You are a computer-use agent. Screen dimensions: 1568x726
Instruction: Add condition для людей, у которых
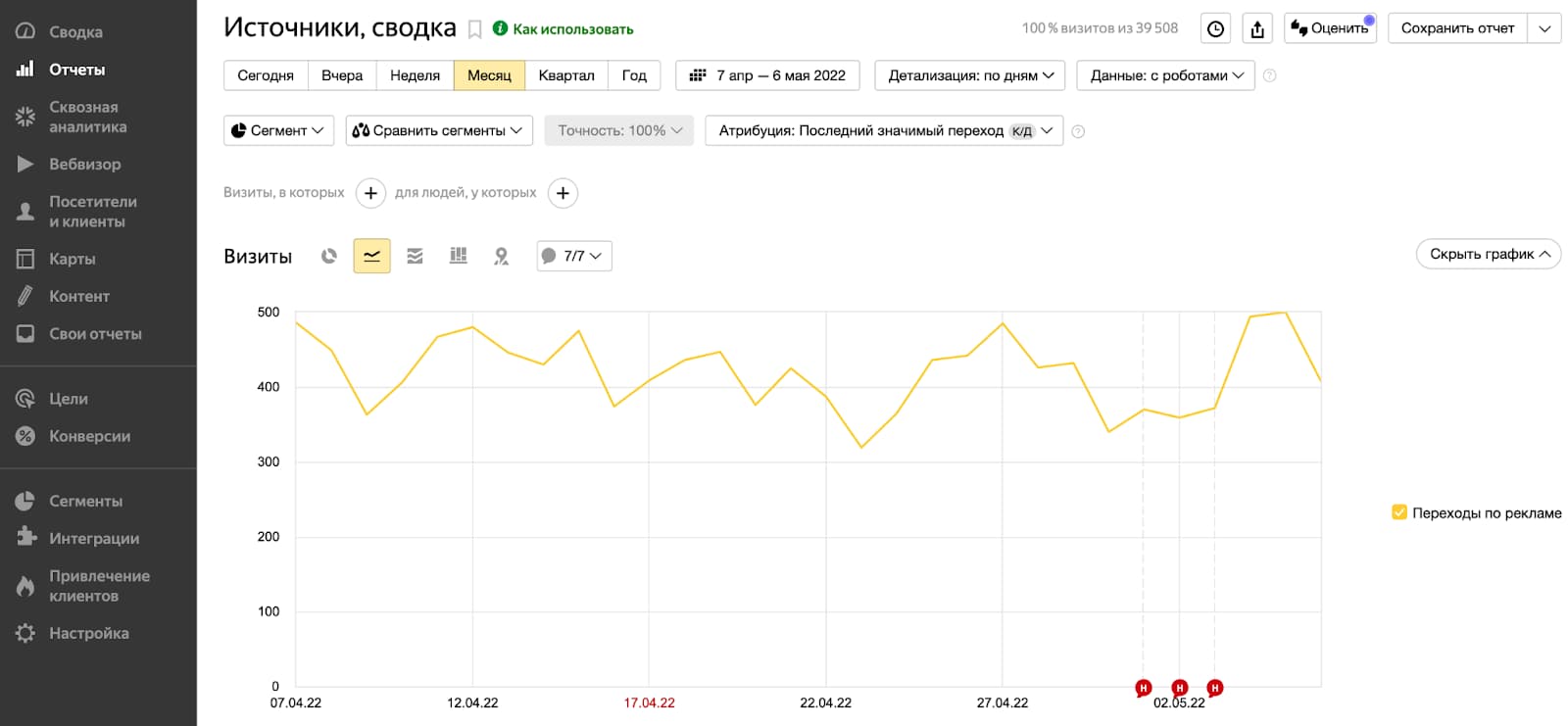pos(563,193)
